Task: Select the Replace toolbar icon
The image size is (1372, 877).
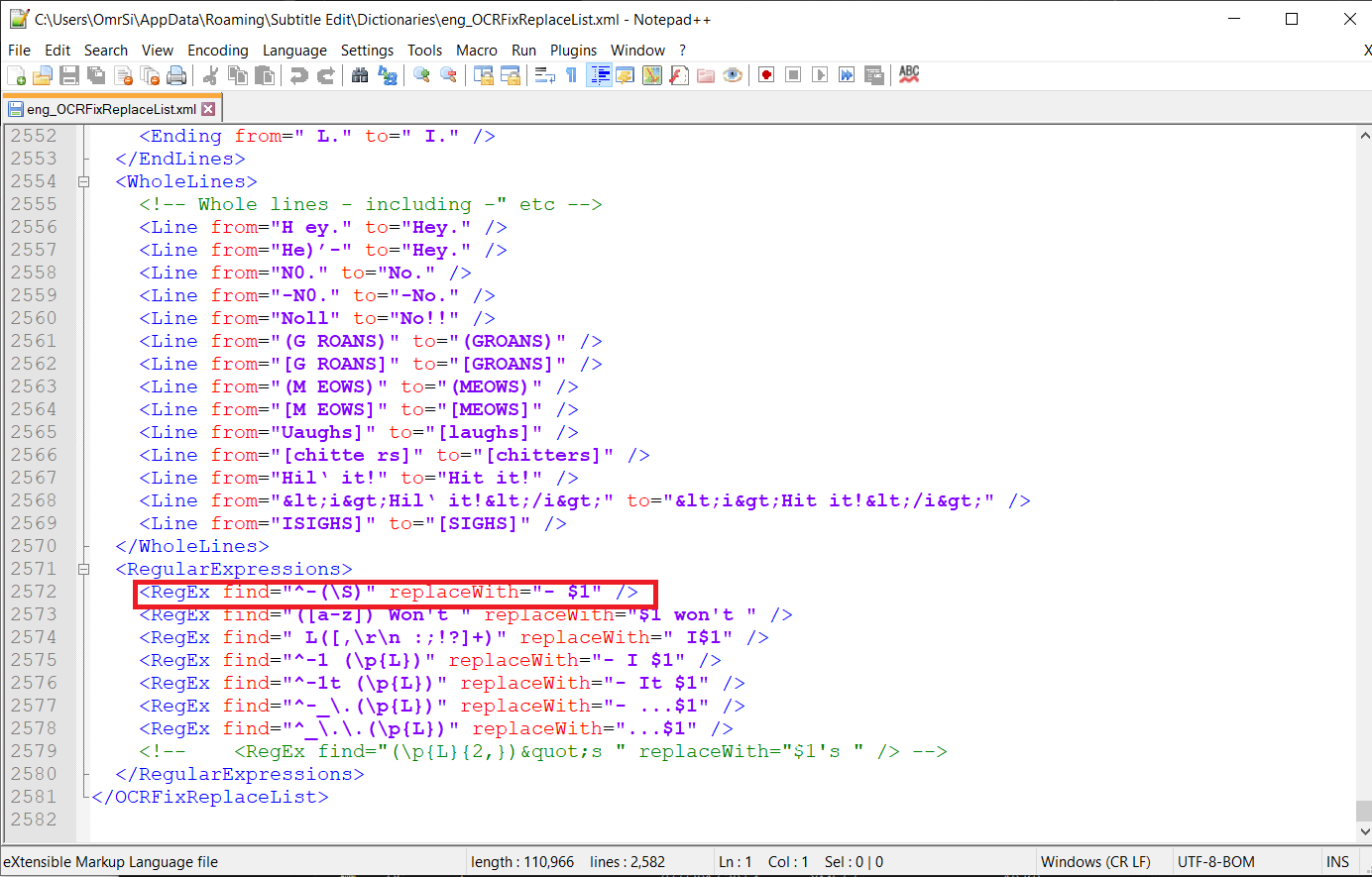Action: point(387,74)
